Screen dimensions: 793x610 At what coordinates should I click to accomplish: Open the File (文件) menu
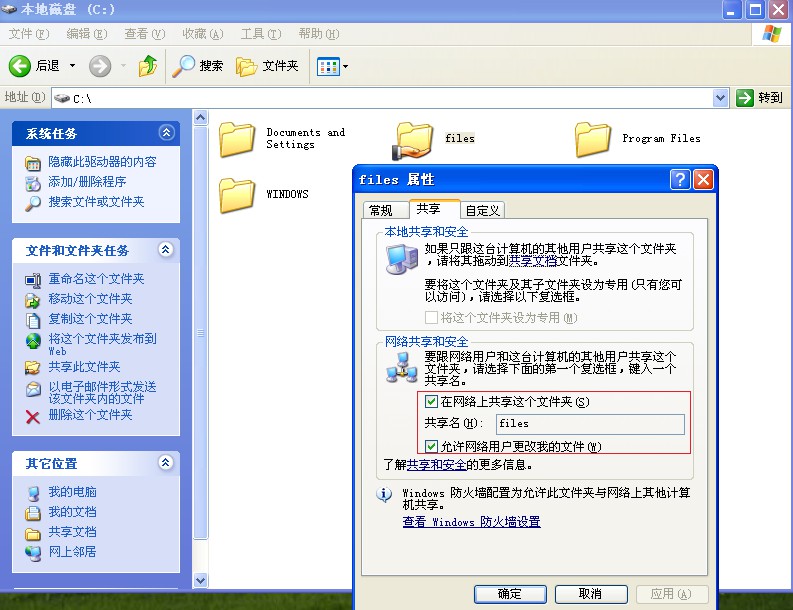pyautogui.click(x=28, y=34)
